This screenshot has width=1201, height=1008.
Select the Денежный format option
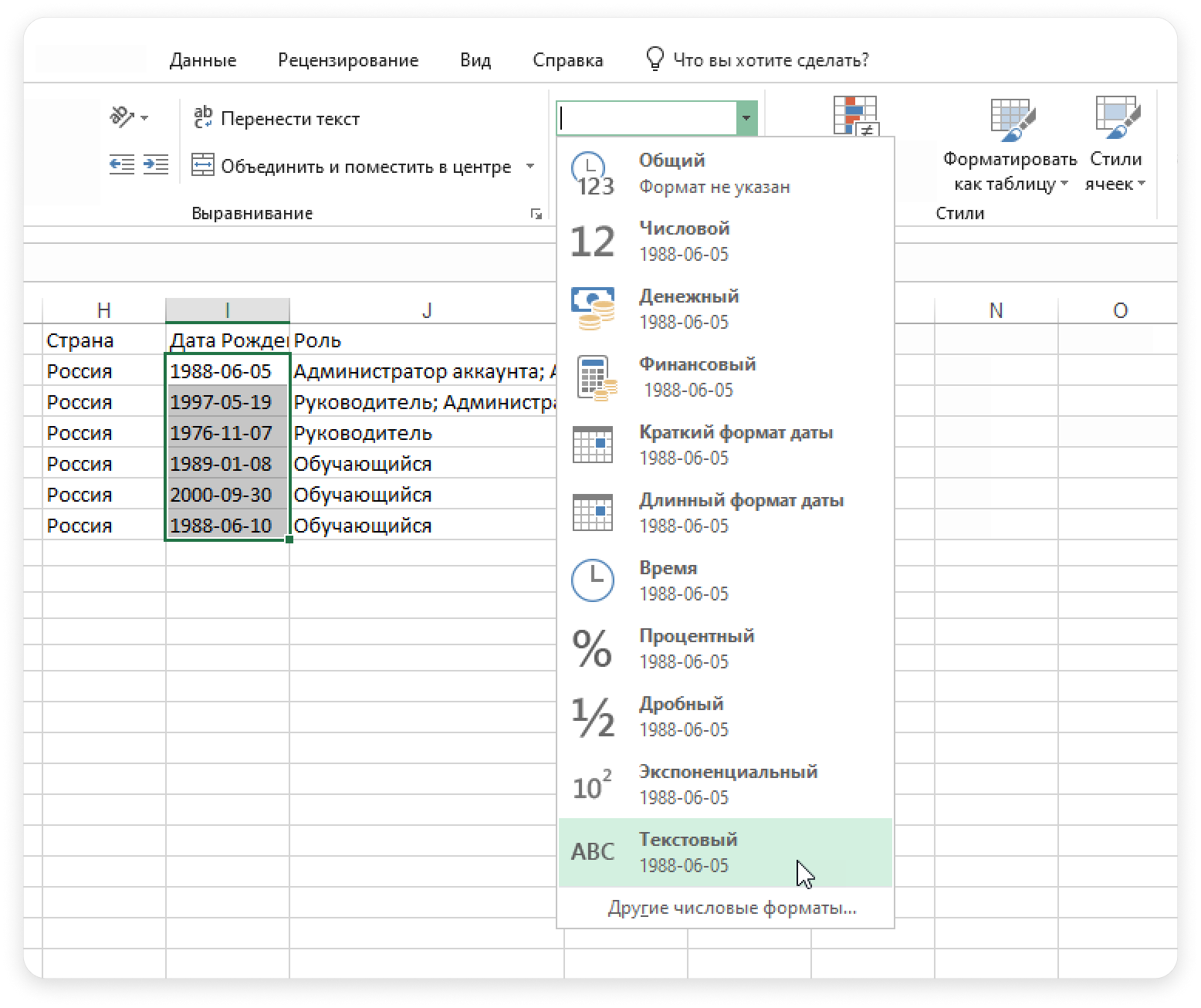coord(725,310)
